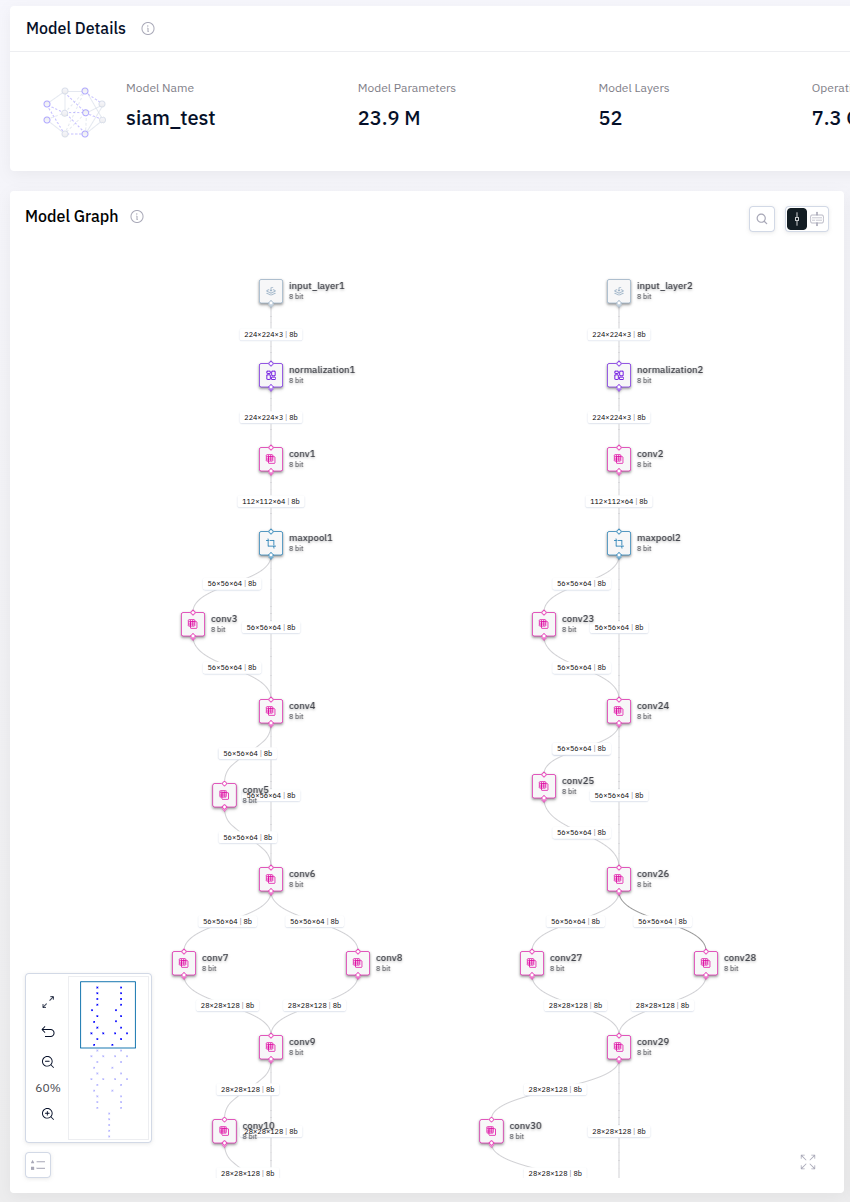Select the input_layer1 node icon
The image size is (850, 1202).
coord(271,291)
